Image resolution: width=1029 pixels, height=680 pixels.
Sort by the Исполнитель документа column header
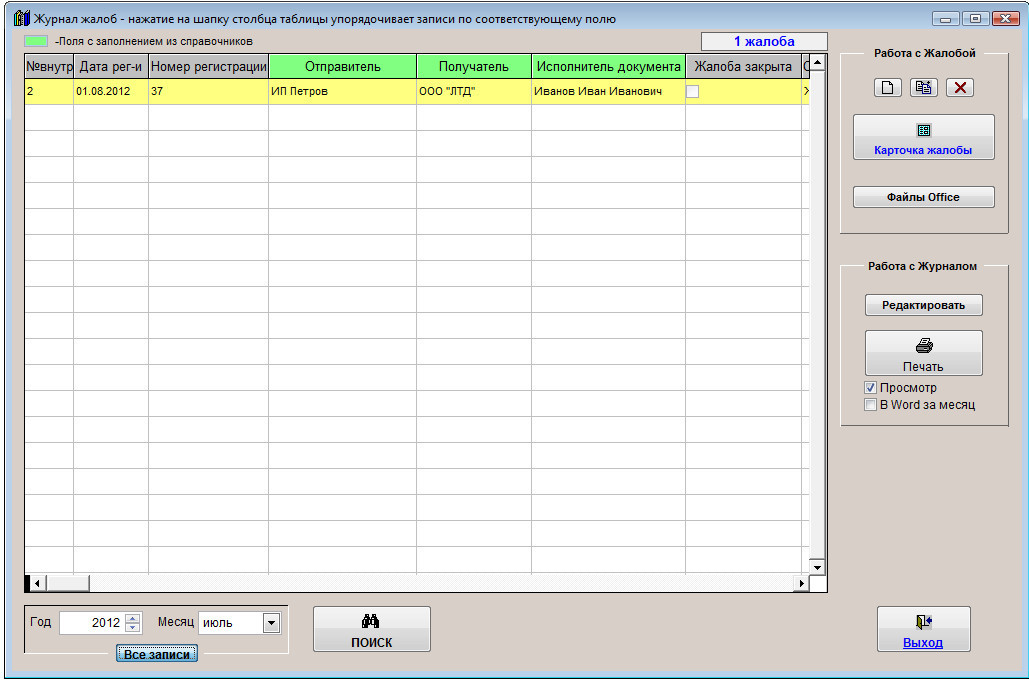pyautogui.click(x=608, y=66)
